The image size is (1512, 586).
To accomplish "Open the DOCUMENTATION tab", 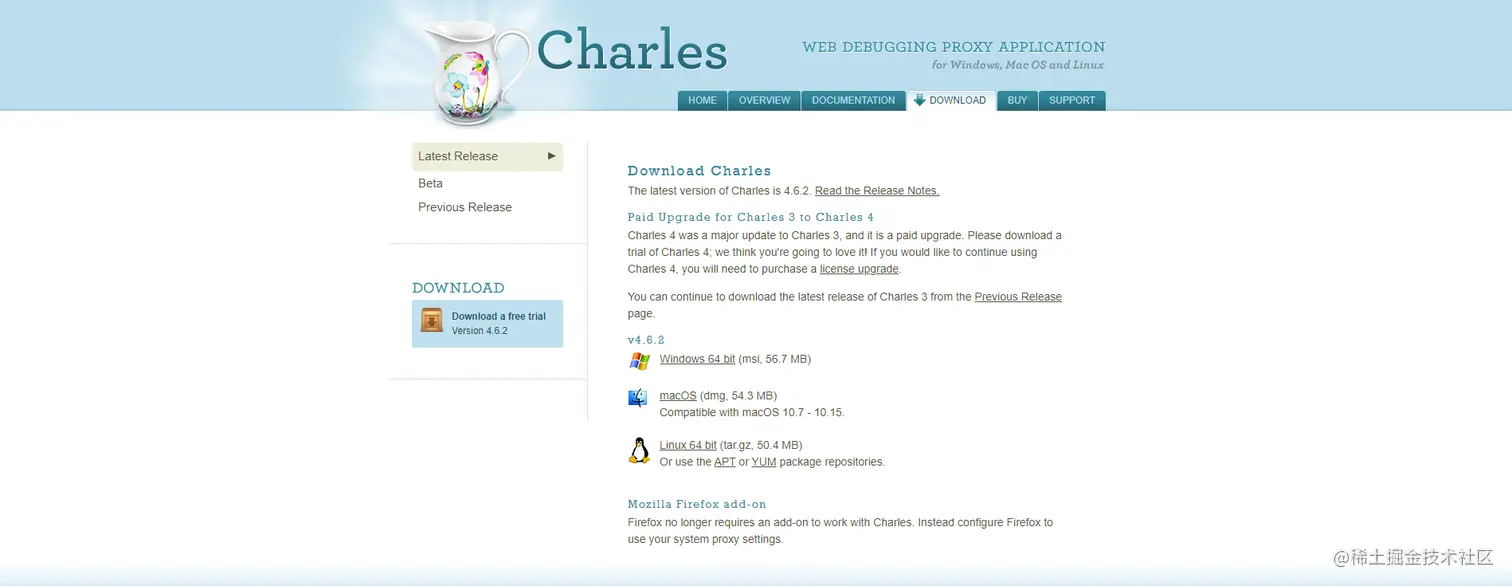I will point(853,101).
